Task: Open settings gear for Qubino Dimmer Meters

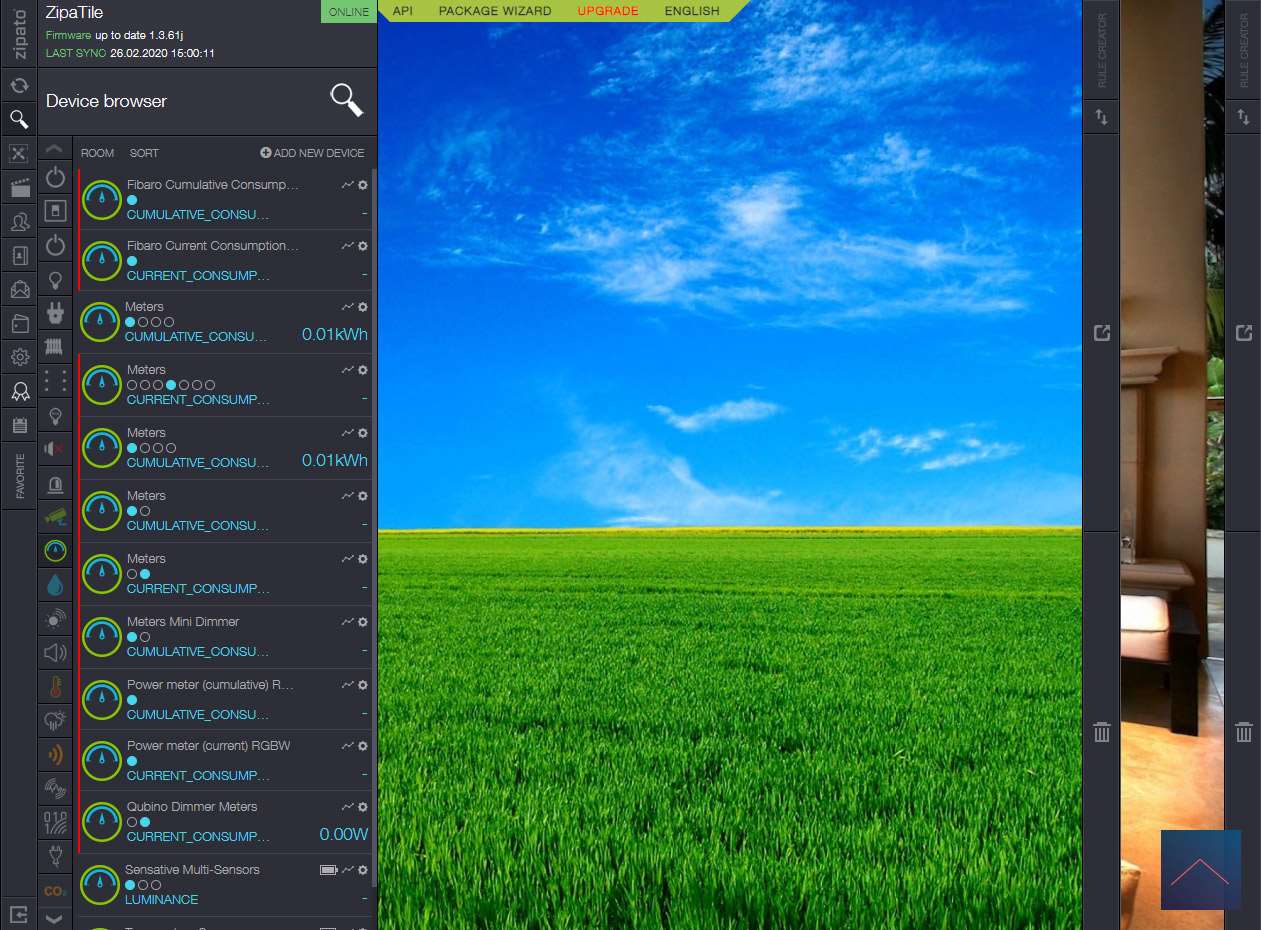Action: 363,807
